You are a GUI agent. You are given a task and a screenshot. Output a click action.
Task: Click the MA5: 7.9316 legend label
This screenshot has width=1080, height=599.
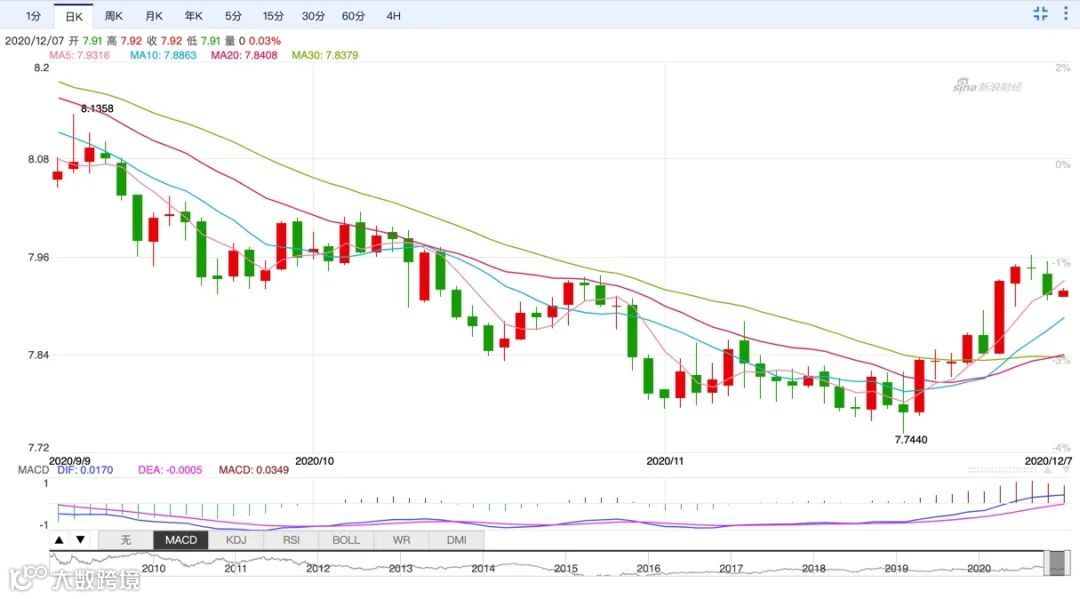(x=79, y=55)
